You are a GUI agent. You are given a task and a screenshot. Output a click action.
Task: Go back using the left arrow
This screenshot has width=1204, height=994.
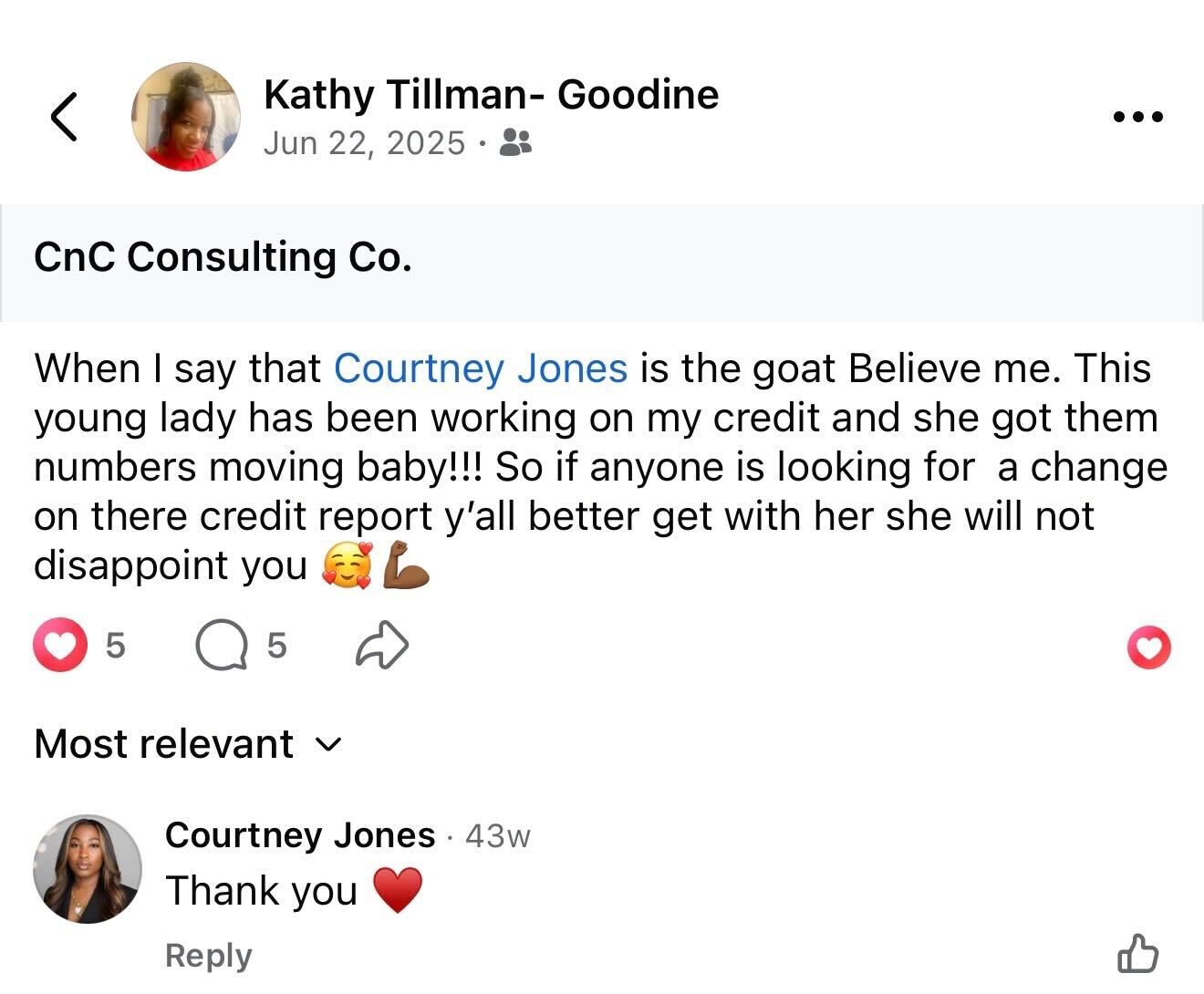63,117
